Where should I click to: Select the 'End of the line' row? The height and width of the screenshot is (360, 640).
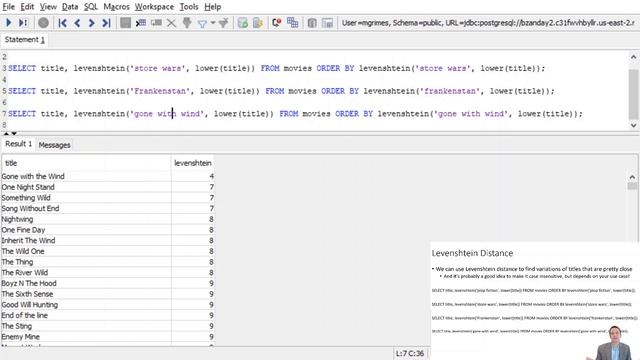(108, 315)
